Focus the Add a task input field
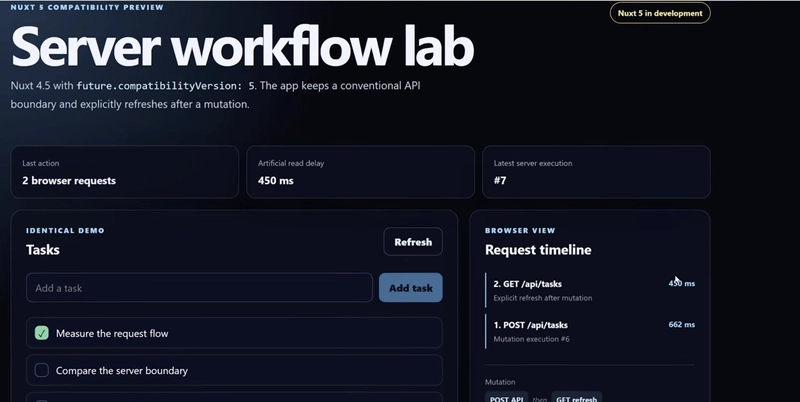The height and width of the screenshot is (402, 800). [x=199, y=288]
